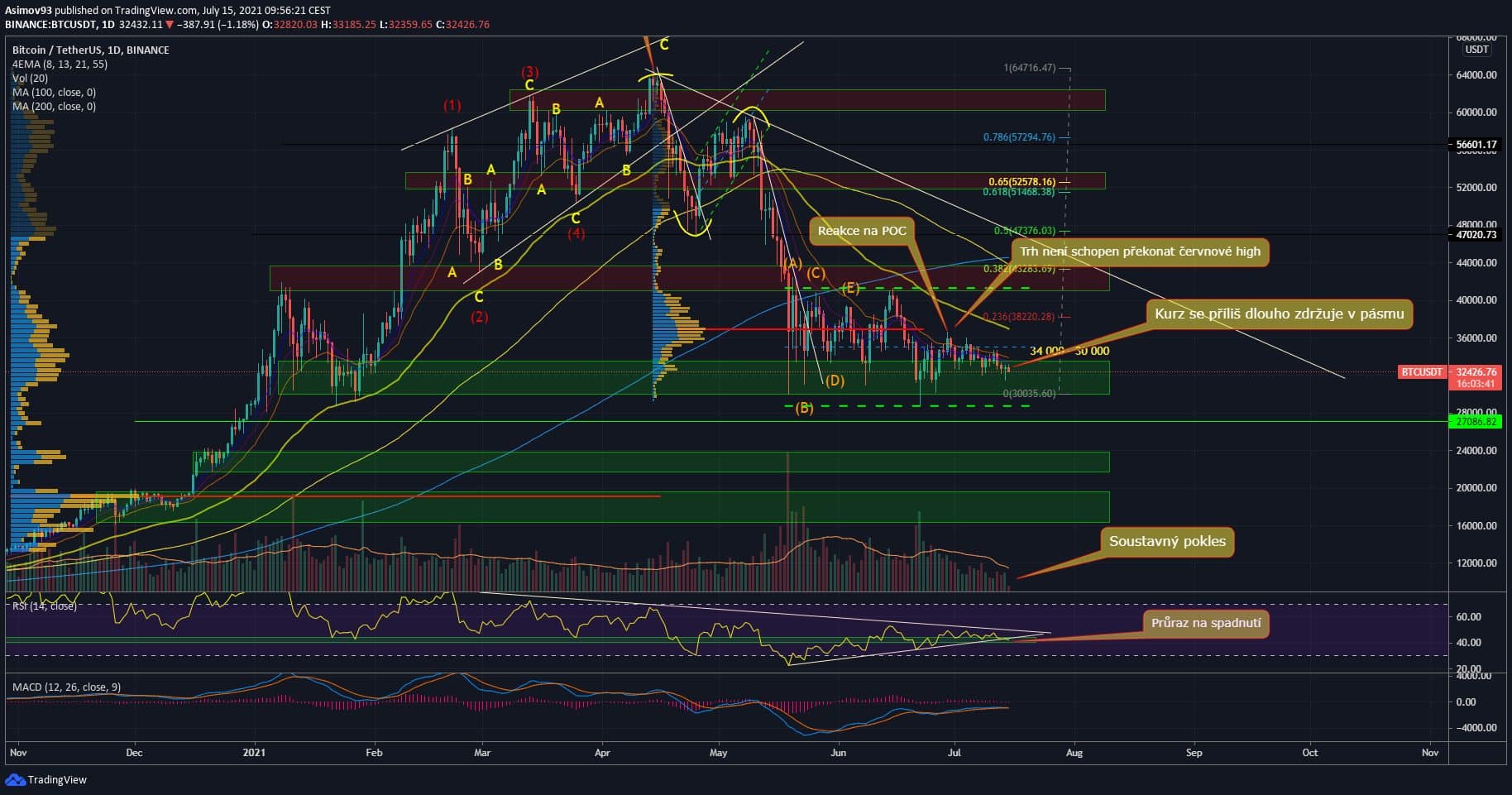Toggle the 4EMA (8, 13, 21, 55) indicator legend
This screenshot has width=1512, height=795.
pos(60,65)
